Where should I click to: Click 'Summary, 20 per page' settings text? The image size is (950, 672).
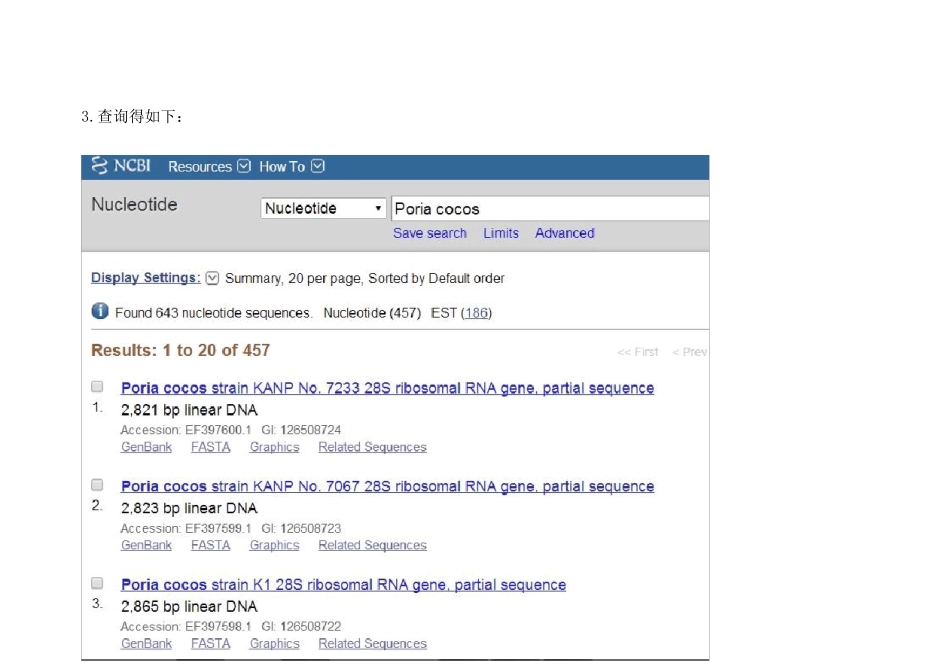(x=293, y=278)
